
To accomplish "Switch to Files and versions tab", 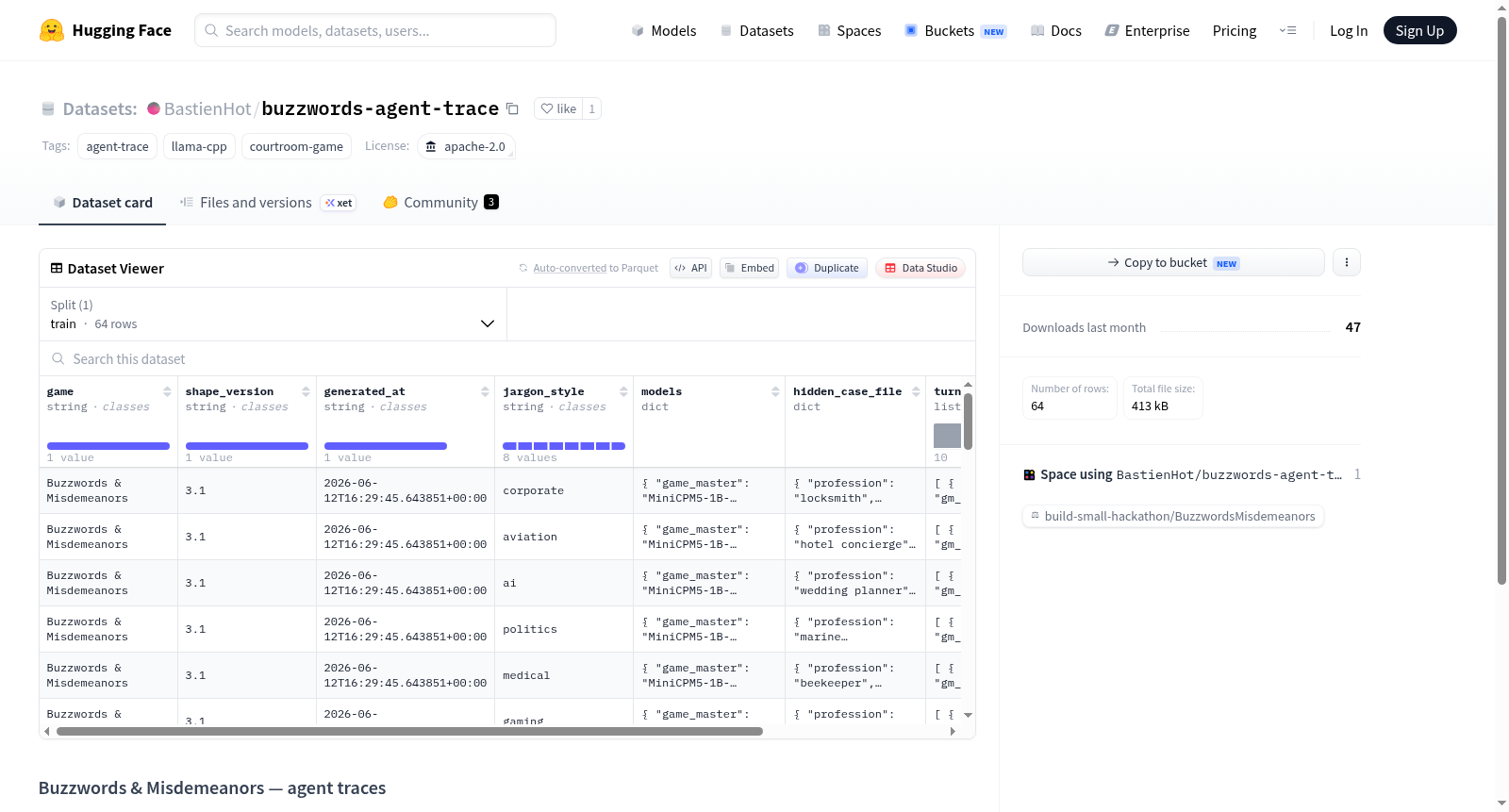I will point(268,202).
